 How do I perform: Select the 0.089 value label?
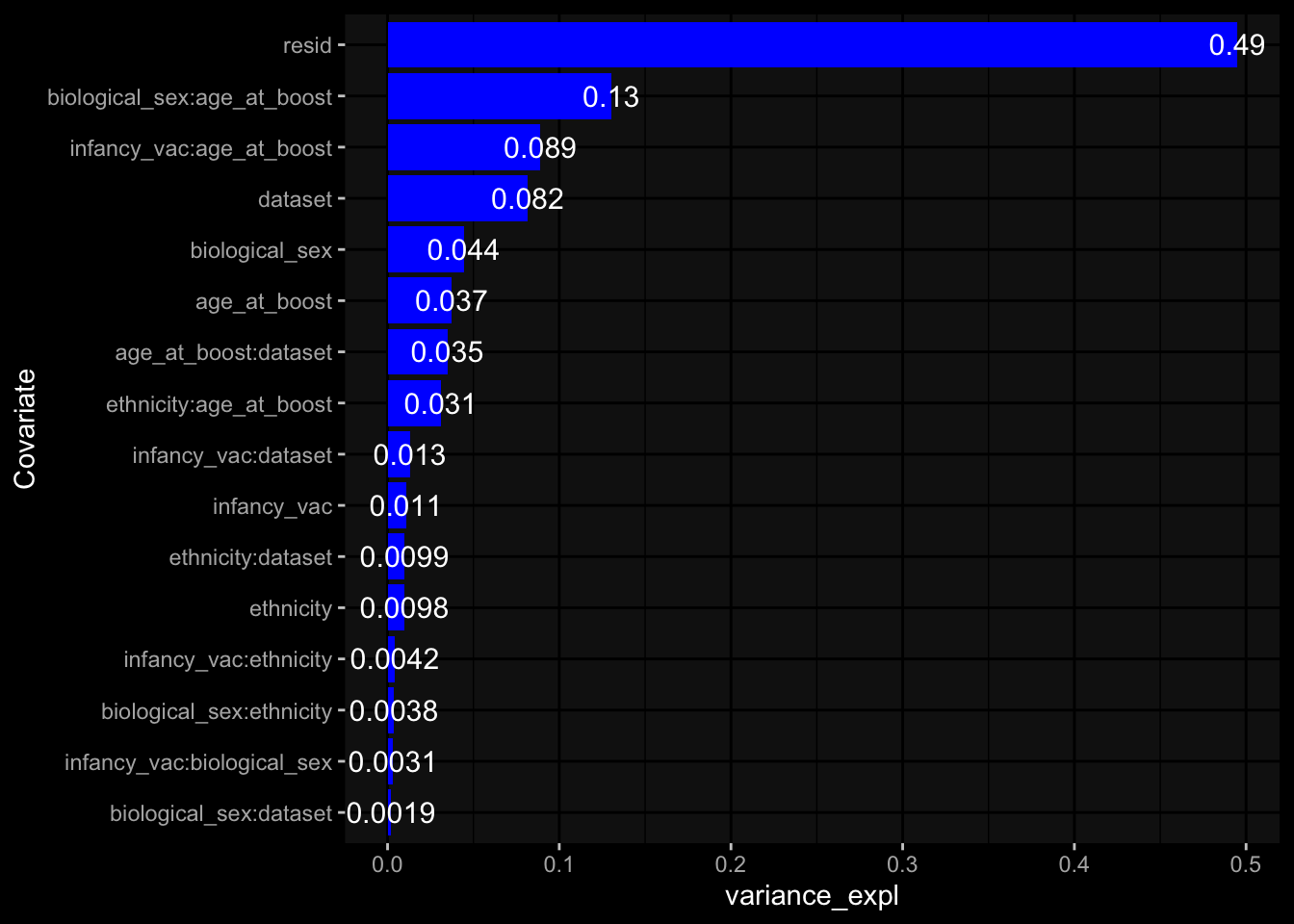pos(540,148)
